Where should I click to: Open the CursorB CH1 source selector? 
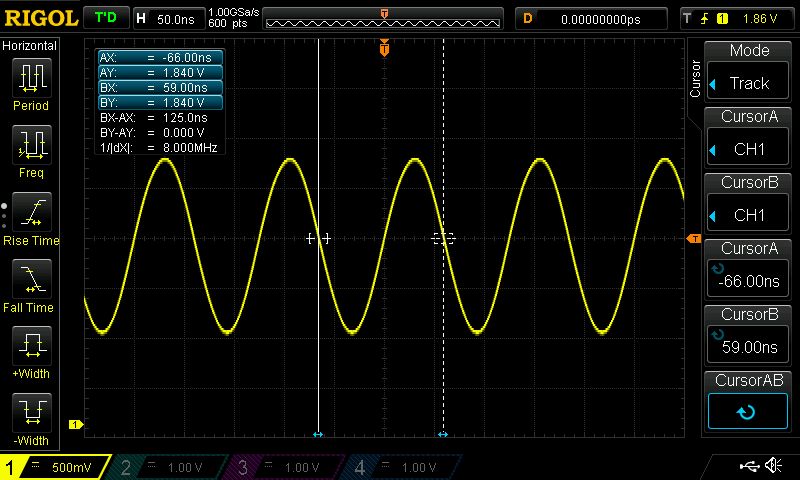click(749, 204)
